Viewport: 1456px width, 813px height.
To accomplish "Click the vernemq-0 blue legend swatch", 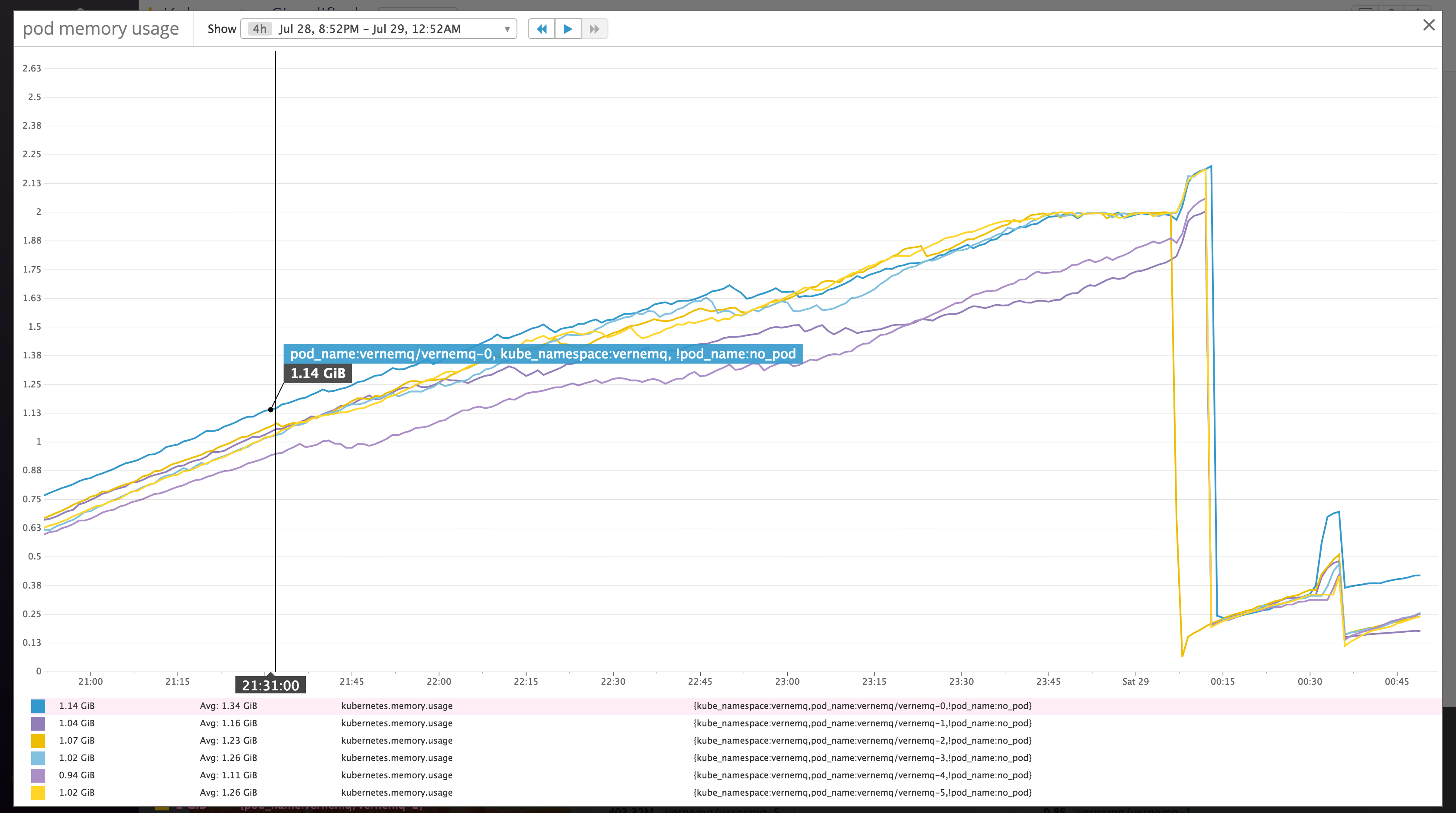I will tap(38, 706).
